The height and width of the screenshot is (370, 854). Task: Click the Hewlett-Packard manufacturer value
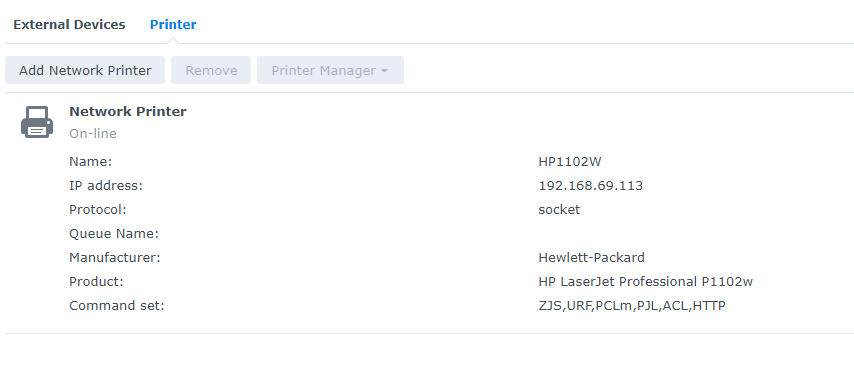pyautogui.click(x=591, y=257)
